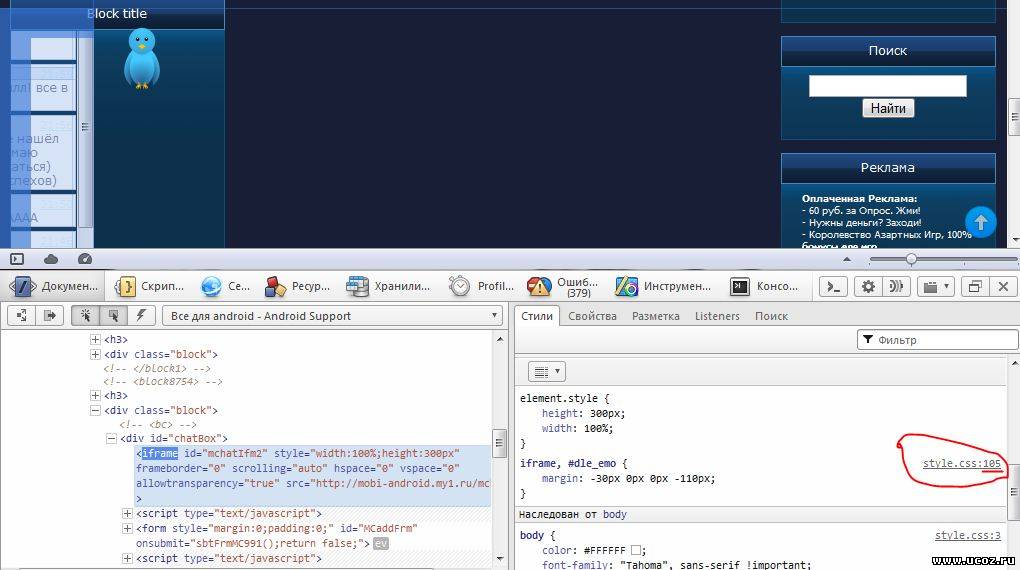The image size is (1020, 570).
Task: Open the Ресурсы (Resources) panel
Action: [297, 287]
